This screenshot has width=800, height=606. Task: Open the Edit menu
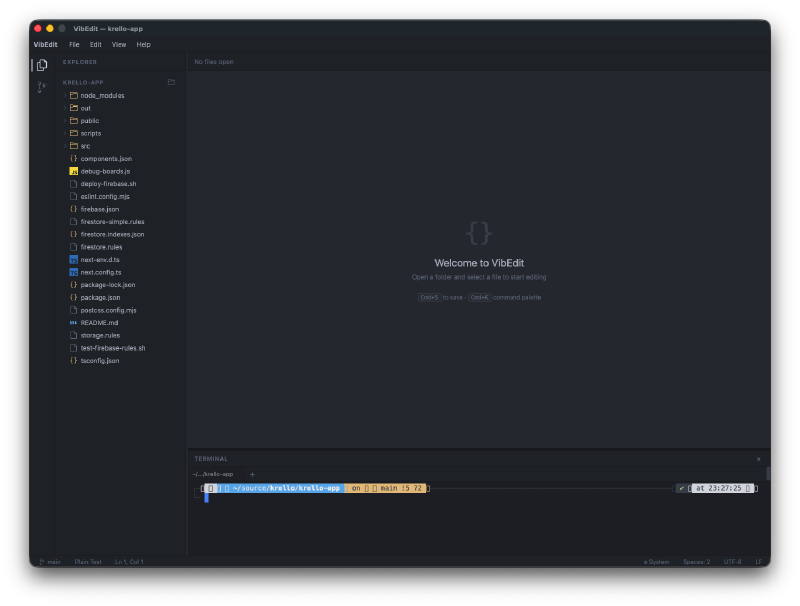(95, 44)
